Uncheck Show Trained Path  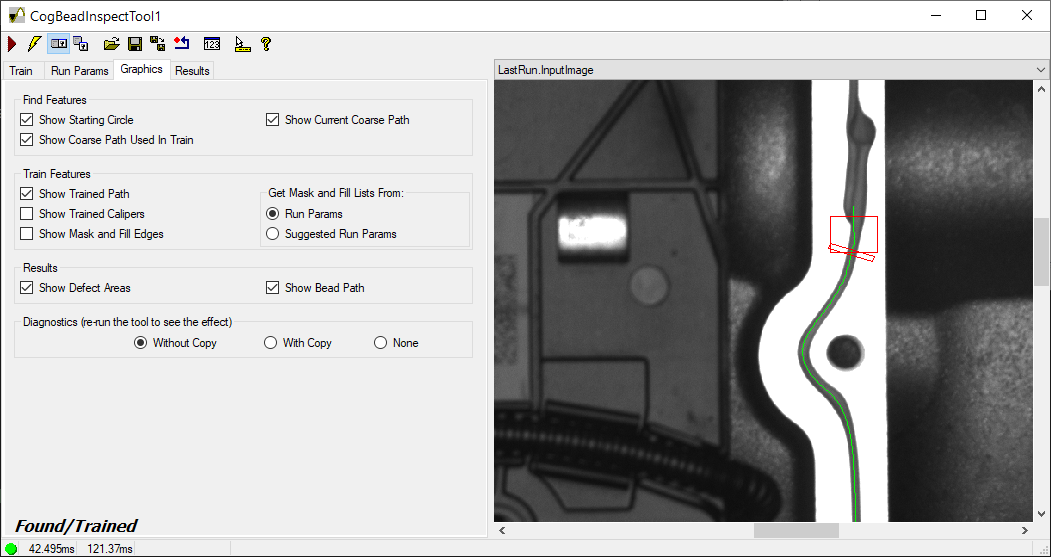(x=27, y=194)
